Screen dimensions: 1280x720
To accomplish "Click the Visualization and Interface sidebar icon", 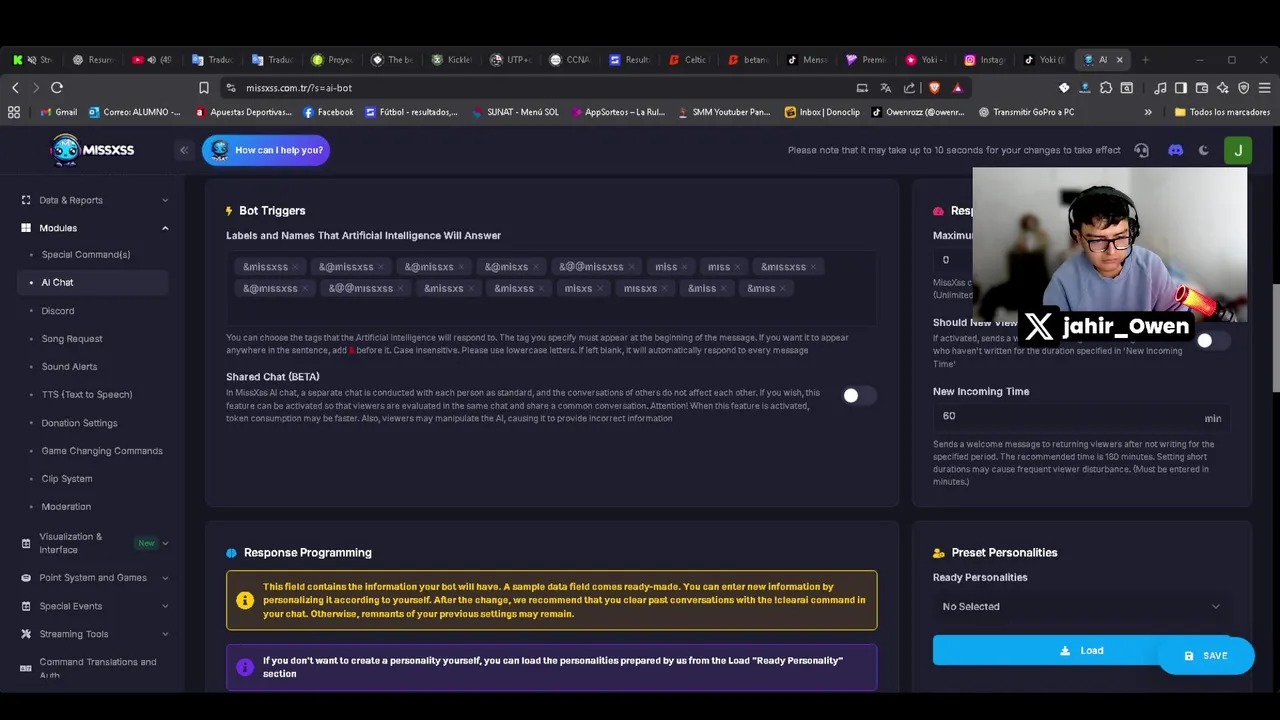I will 26,543.
